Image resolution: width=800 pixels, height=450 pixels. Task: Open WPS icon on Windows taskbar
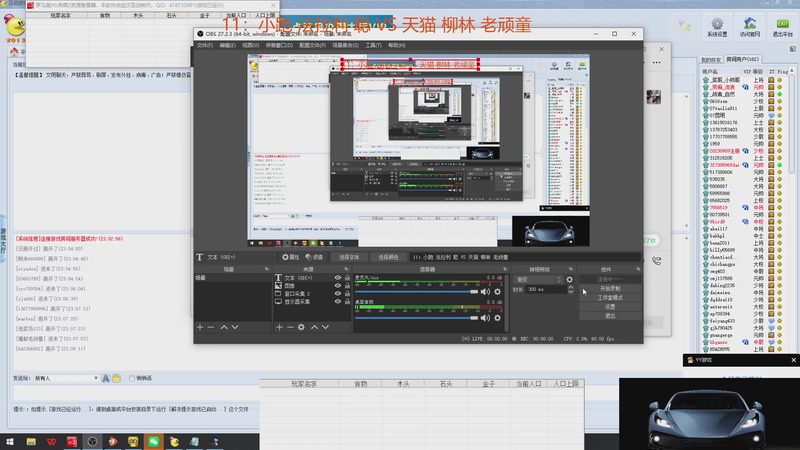52,442
